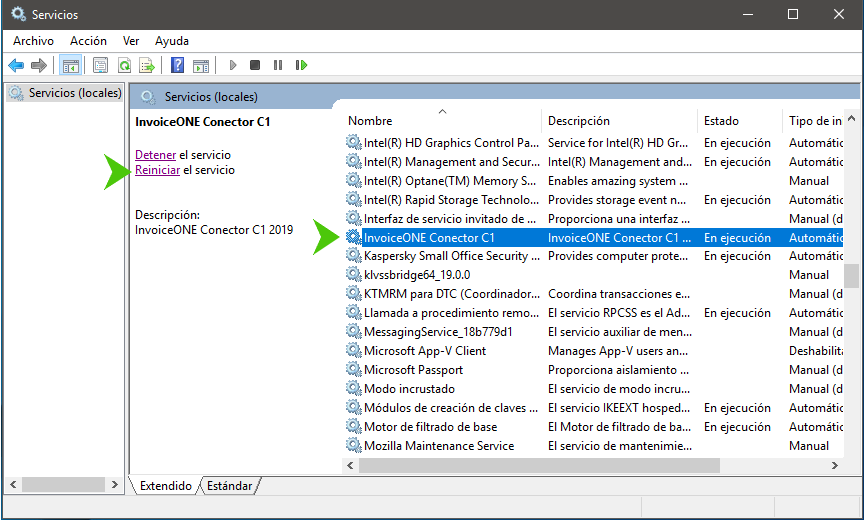
Task: Click the Stop service square icon
Action: 255,66
